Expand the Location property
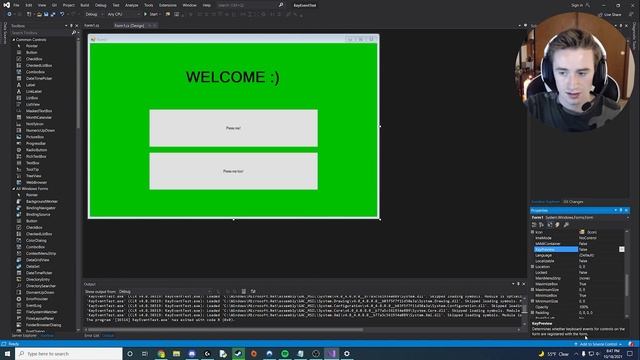640x360 pixels. point(533,267)
